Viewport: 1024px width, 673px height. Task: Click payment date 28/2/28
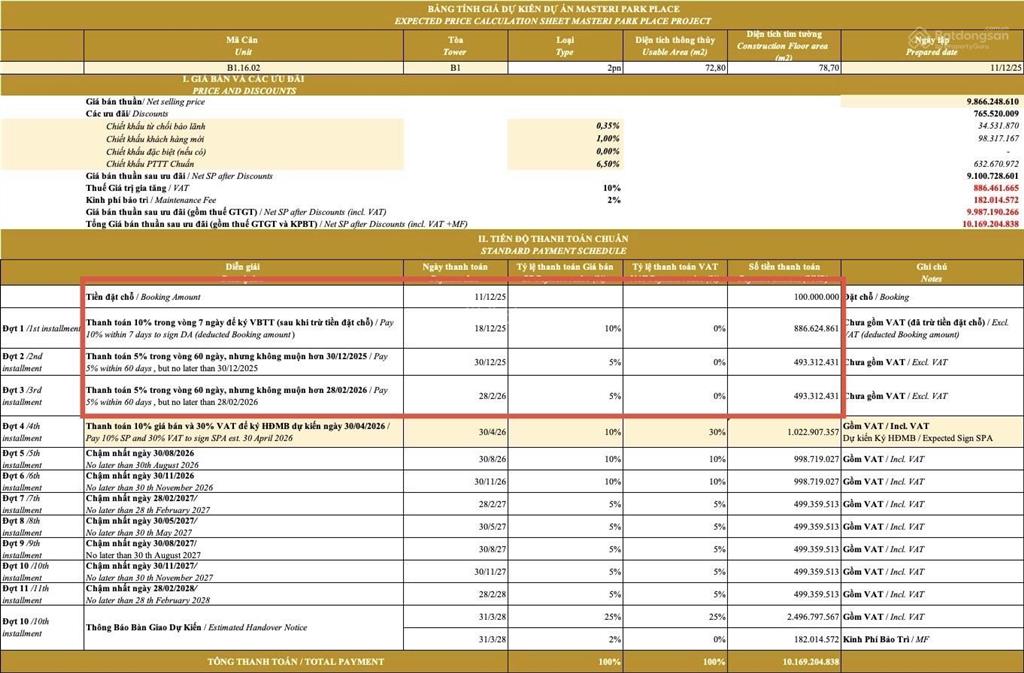[x=492, y=595]
